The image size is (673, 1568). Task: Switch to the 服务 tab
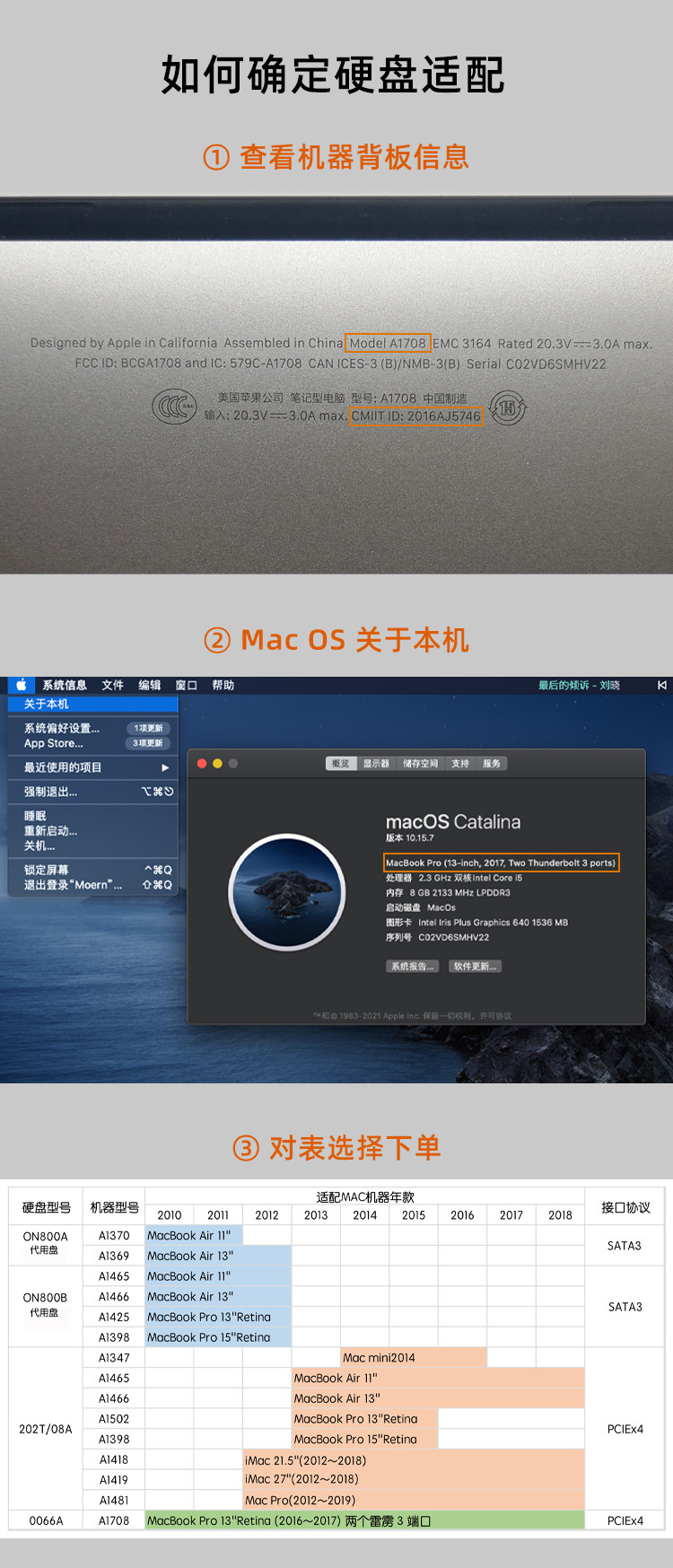point(492,764)
